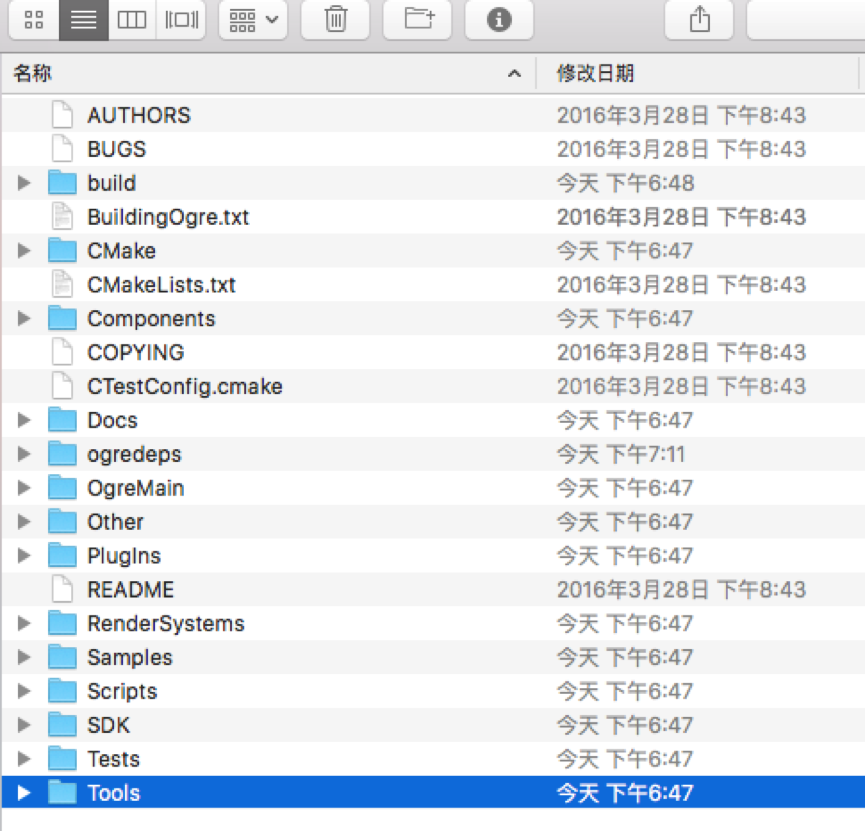Expand the selected Tools folder

coord(24,793)
